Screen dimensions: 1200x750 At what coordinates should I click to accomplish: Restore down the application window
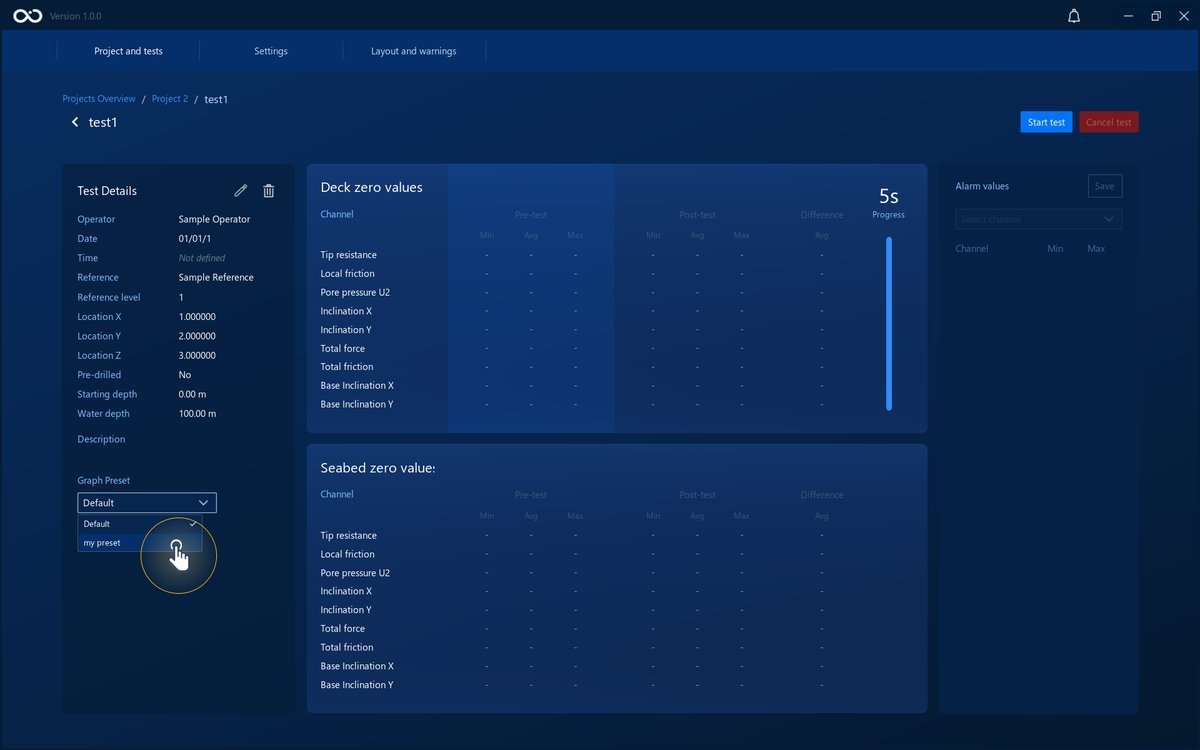1156,16
